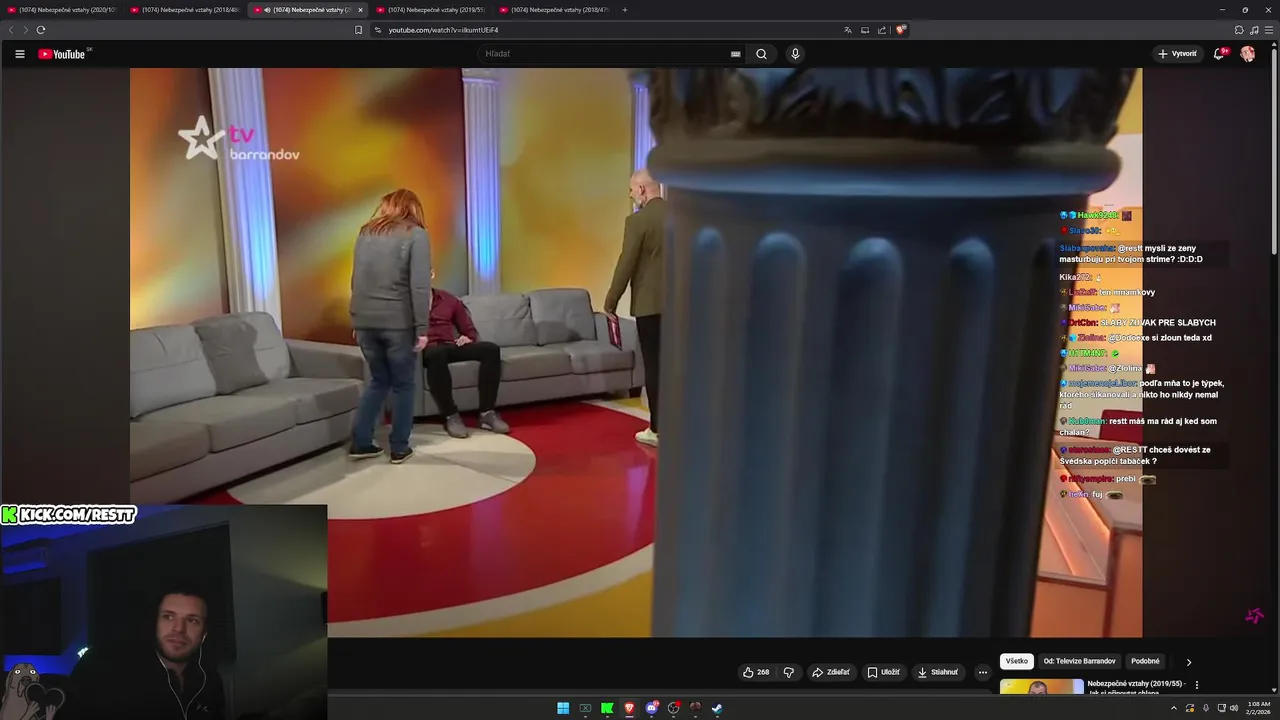1280x720 pixels.
Task: Click the translate page icon in address bar
Action: [848, 30]
